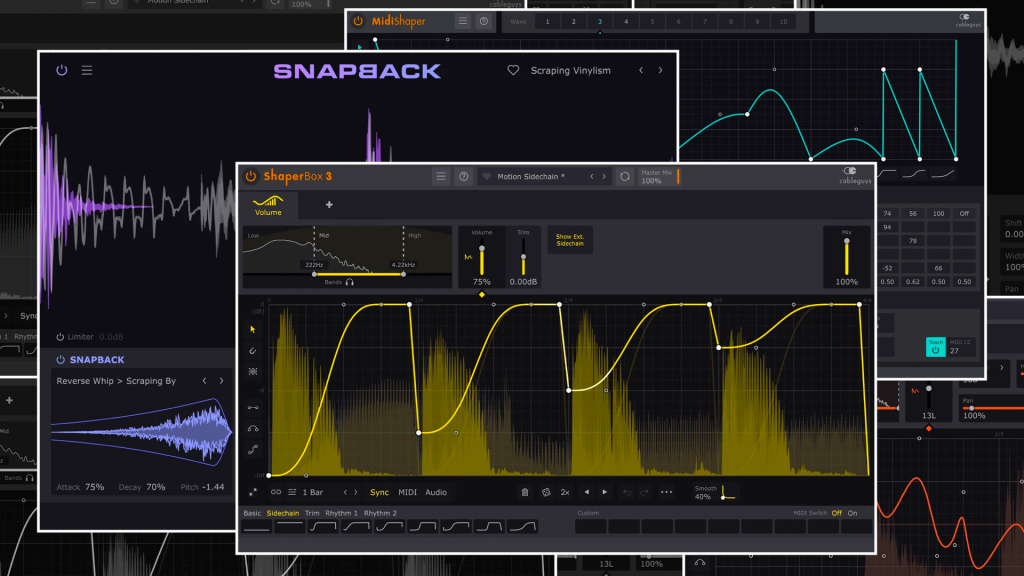Image resolution: width=1024 pixels, height=576 pixels.
Task: Select Audio trigger mode
Action: [x=436, y=492]
